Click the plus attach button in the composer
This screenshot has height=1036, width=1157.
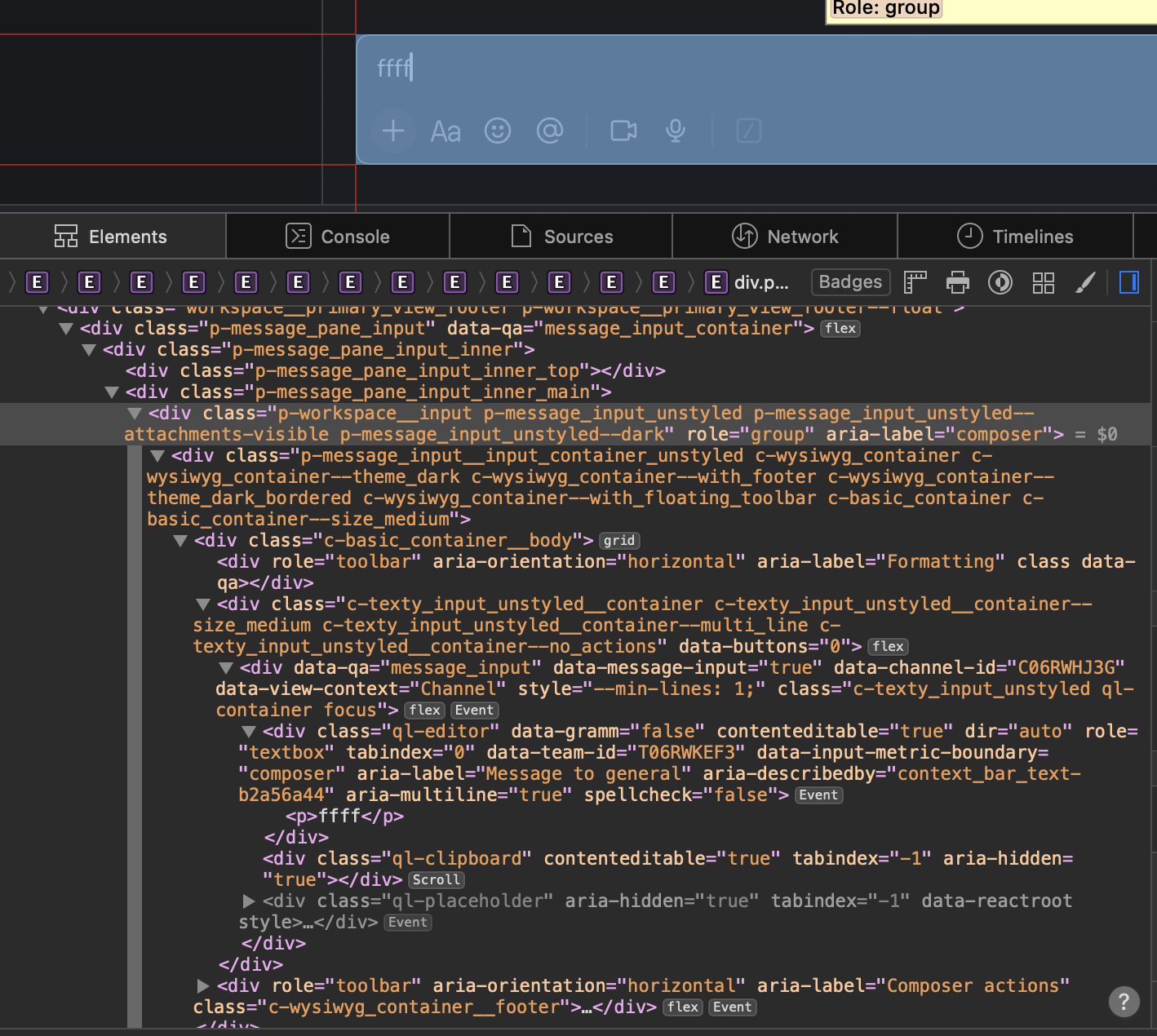click(393, 131)
